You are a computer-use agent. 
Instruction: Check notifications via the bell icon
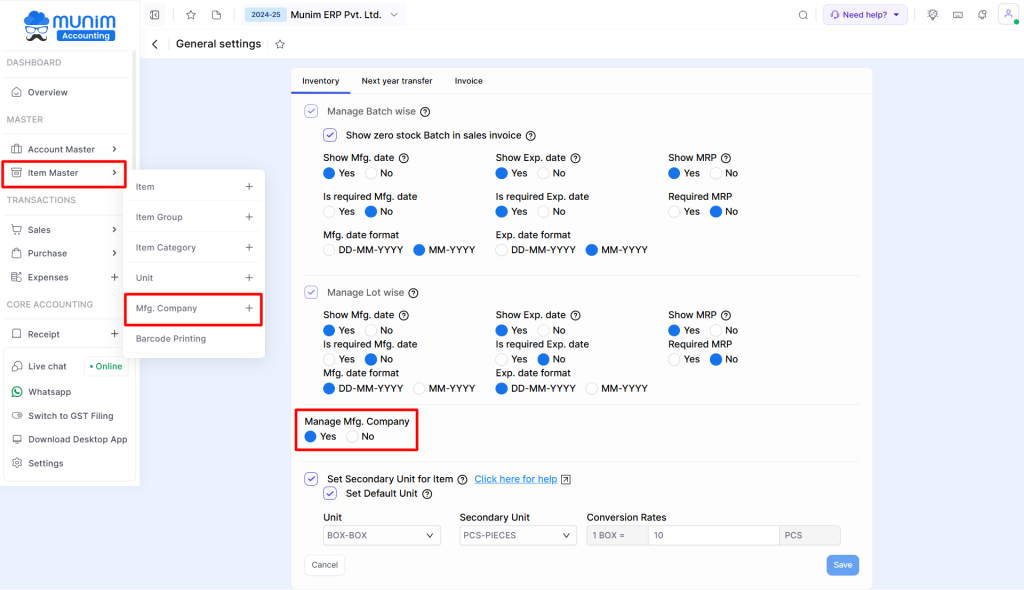981,15
